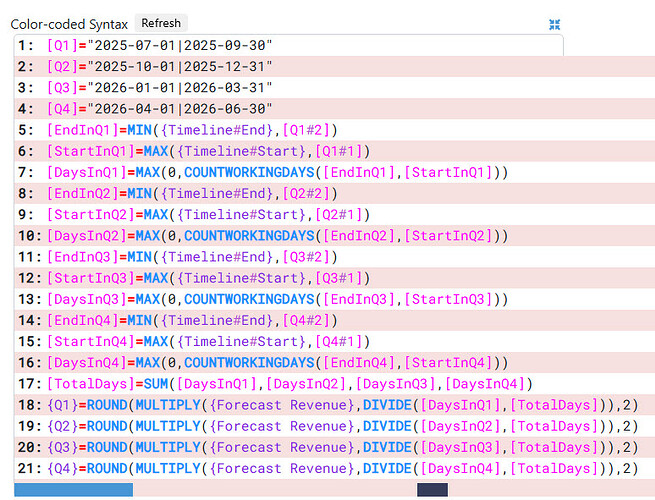655x500 pixels.
Task: Click the StartInQ2 variable on line 9
Action: pyautogui.click(x=91, y=215)
